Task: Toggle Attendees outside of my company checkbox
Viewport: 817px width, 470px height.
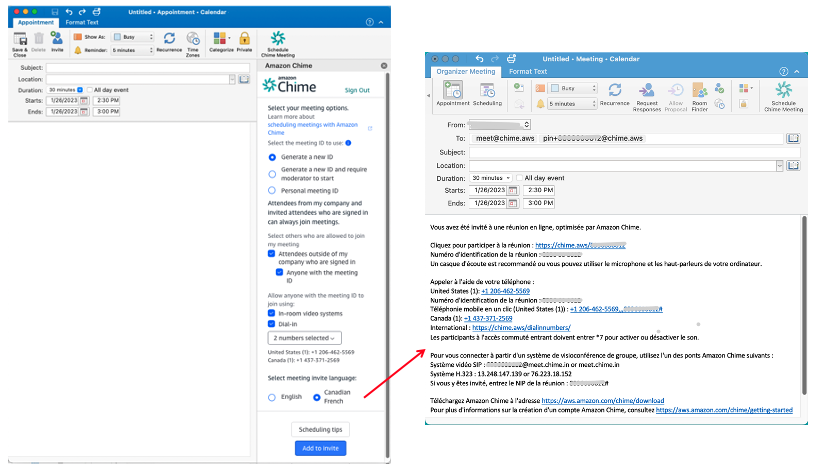Action: tap(271, 254)
